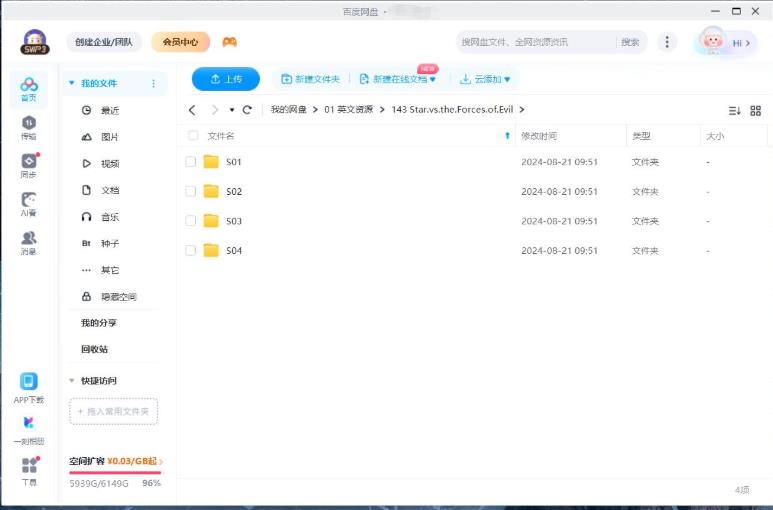Go to 我的网盘 breadcrumb
Image resolution: width=773 pixels, height=510 pixels.
point(288,109)
